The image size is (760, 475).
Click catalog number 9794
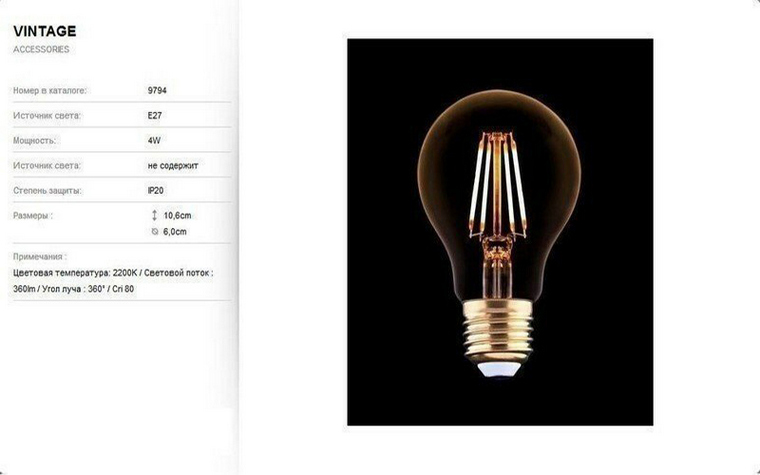pos(157,91)
